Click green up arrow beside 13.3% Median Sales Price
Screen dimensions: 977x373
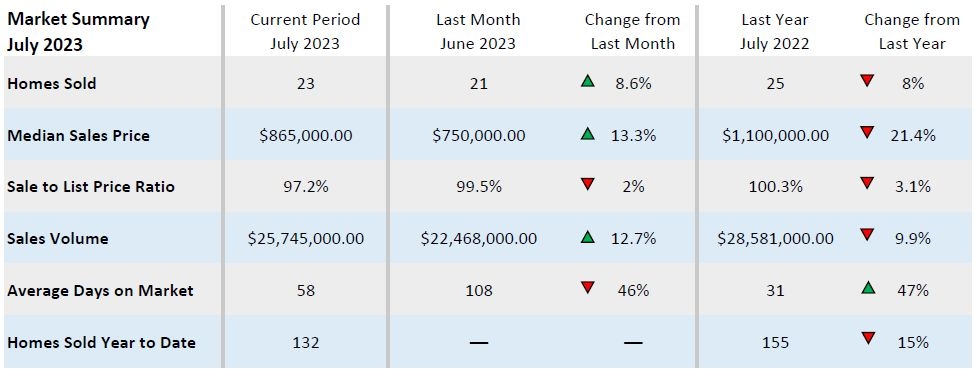587,133
